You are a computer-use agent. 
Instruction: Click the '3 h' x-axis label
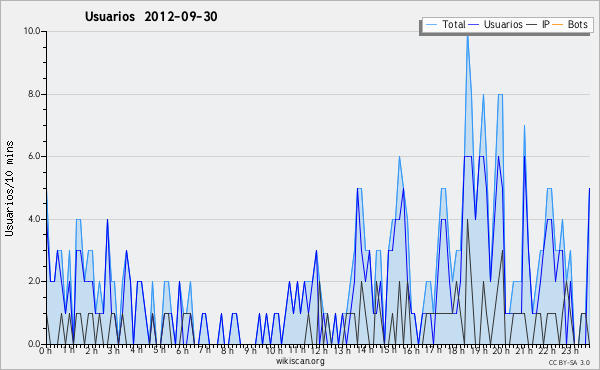click(114, 351)
